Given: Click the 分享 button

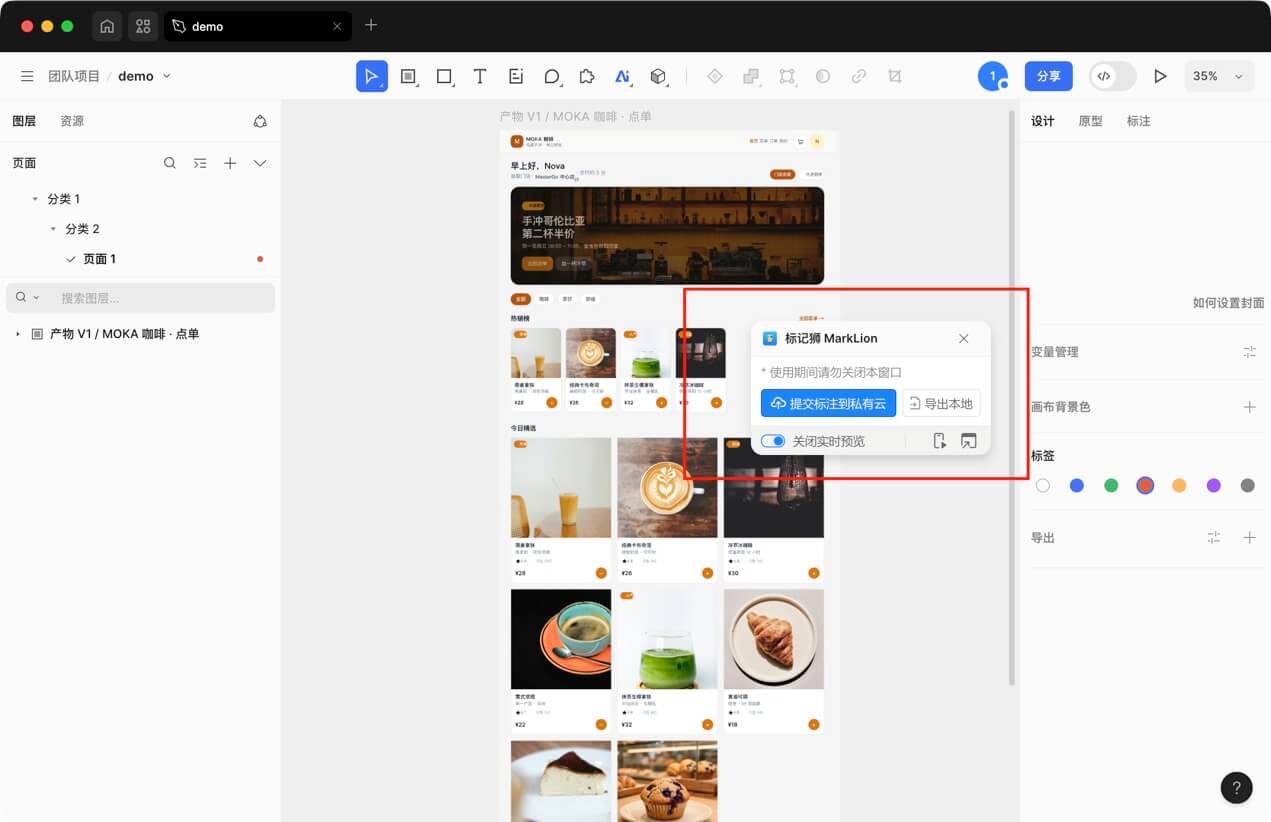Looking at the screenshot, I should tap(1048, 76).
